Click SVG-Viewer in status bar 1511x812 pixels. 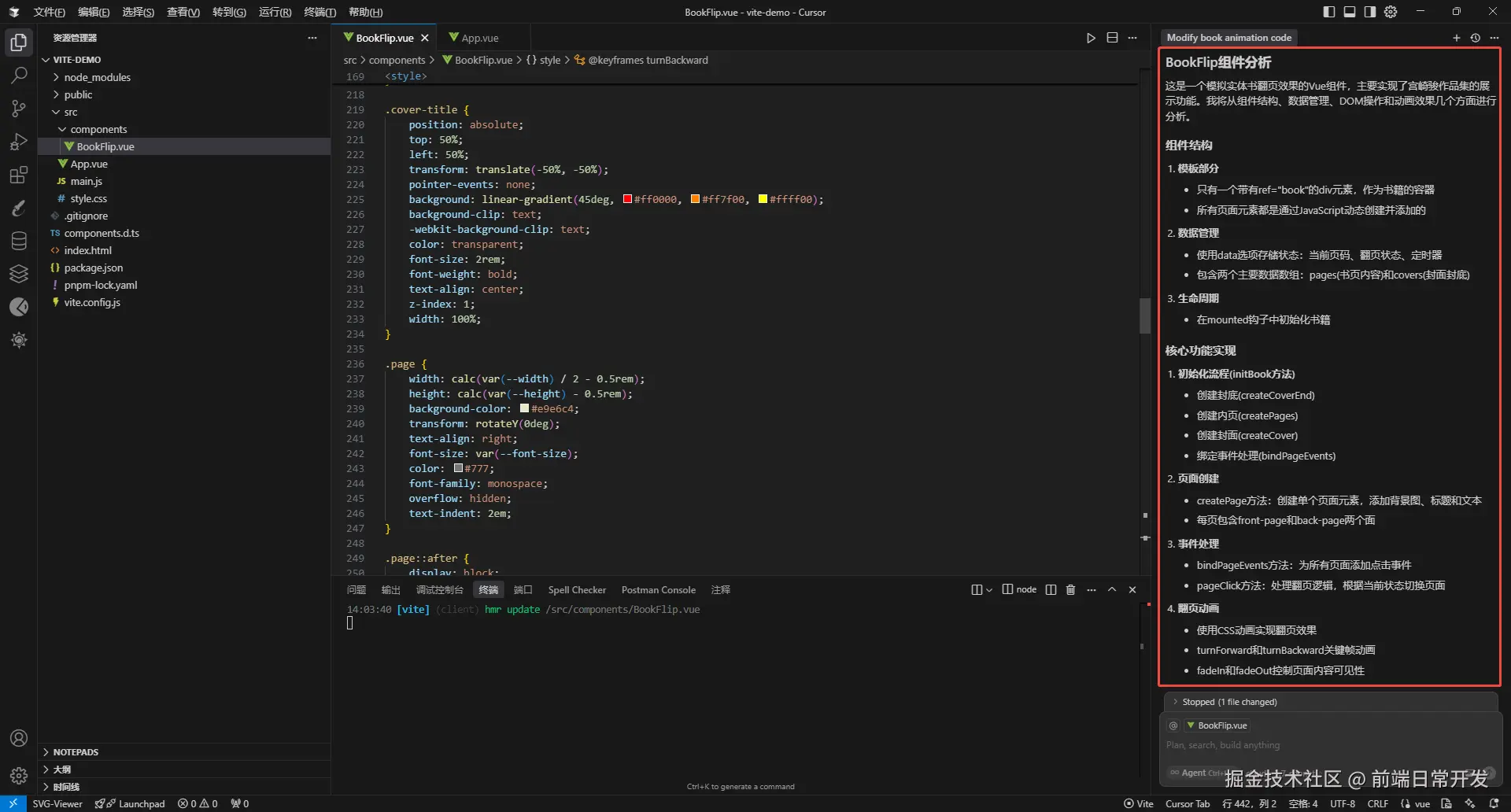tap(57, 803)
